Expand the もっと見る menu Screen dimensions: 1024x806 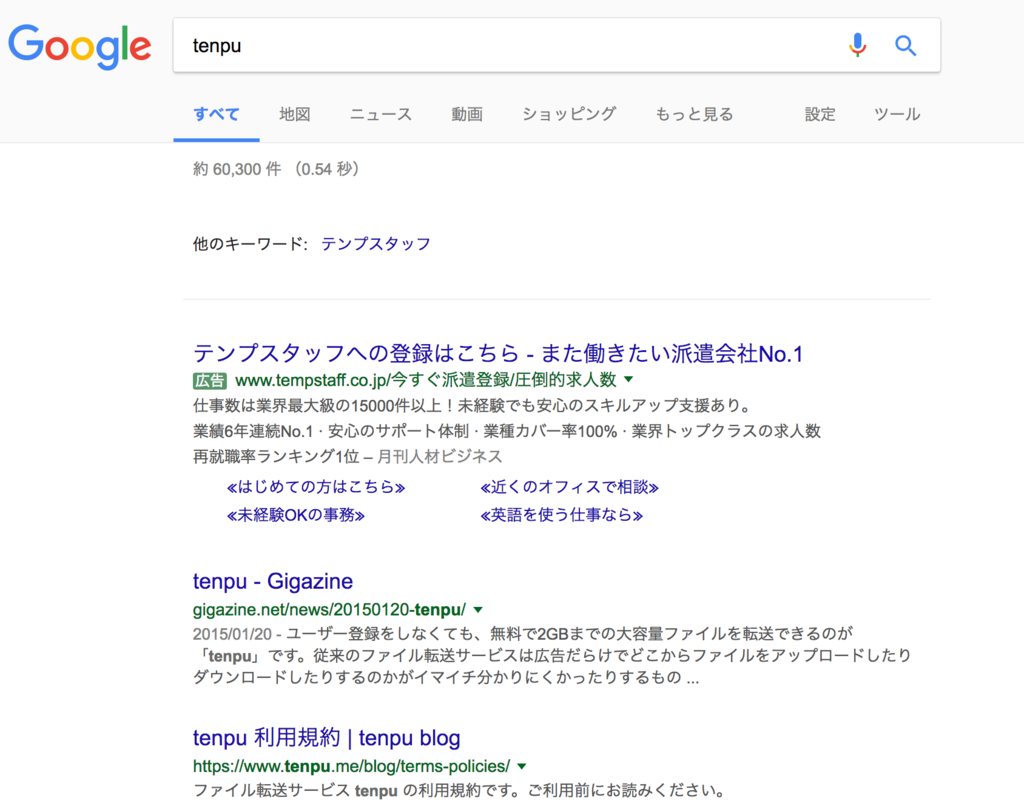[x=694, y=114]
